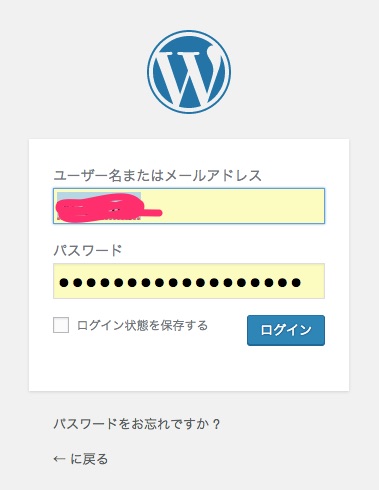Click the white W letter inside the logo
Screen dimensions: 379x490
click(187, 75)
